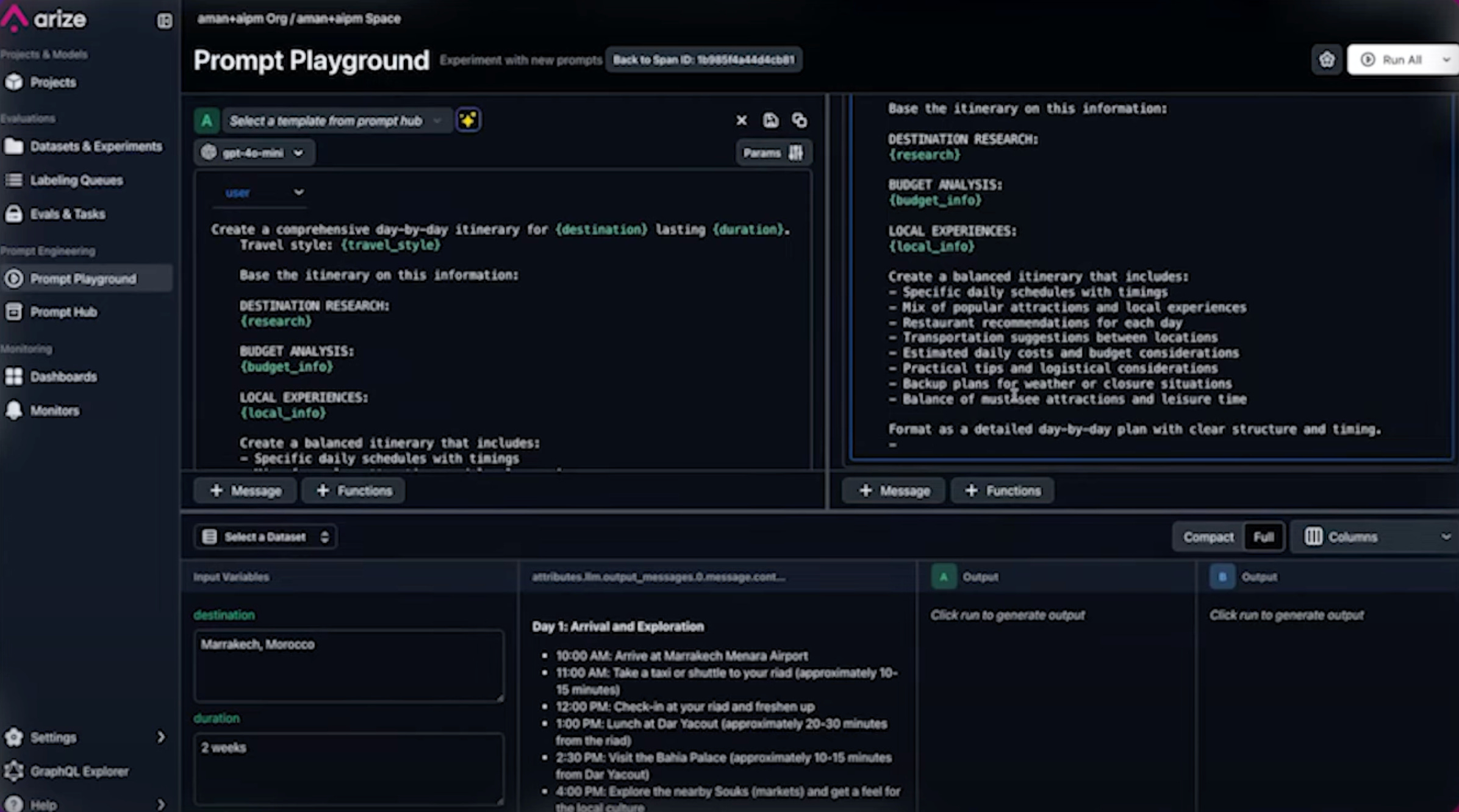Go to Datasets & Experiments

click(95, 146)
